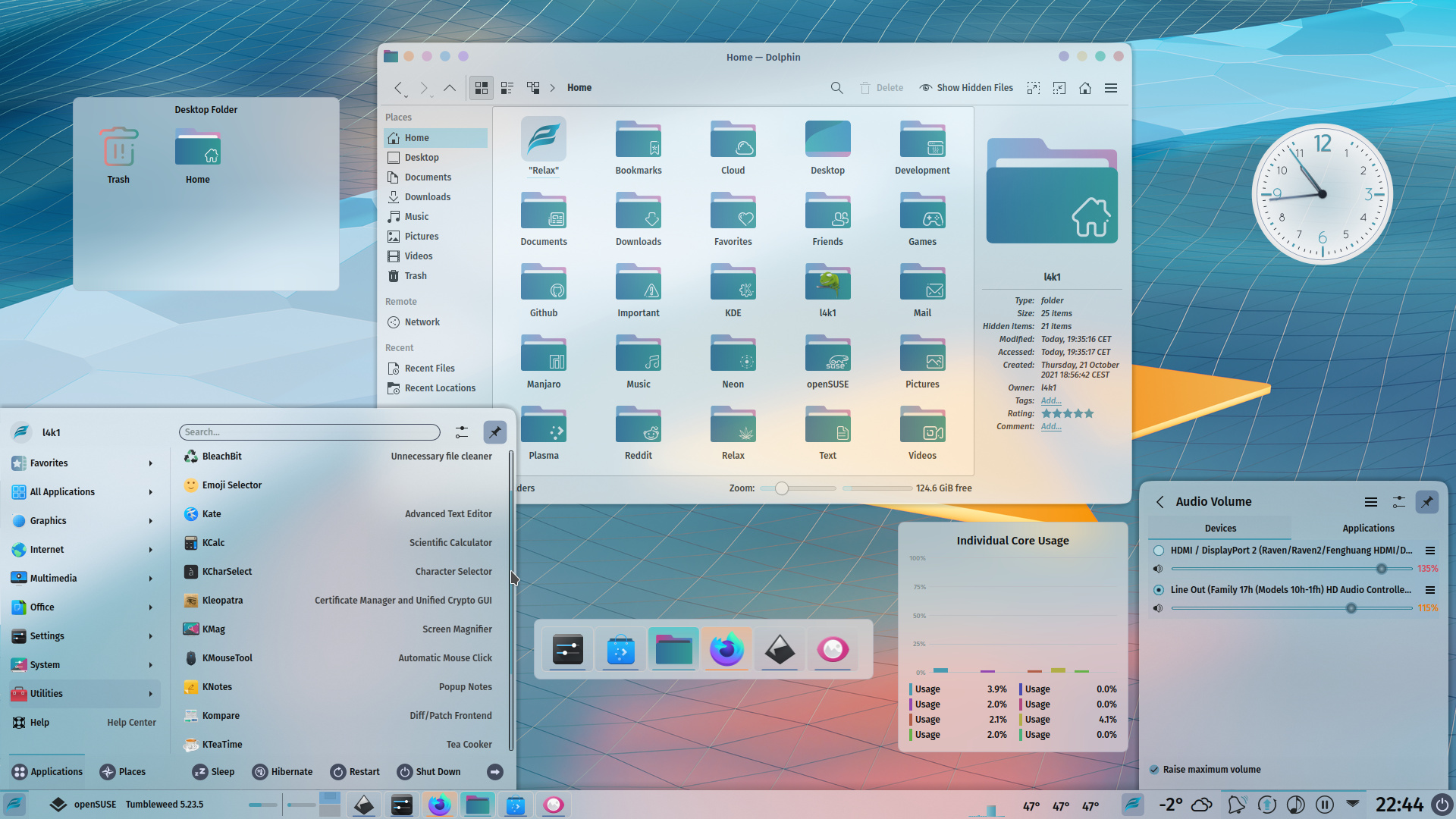Adjust HDMI output volume slider
Screen dimensions: 1456x819
pyautogui.click(x=1291, y=569)
